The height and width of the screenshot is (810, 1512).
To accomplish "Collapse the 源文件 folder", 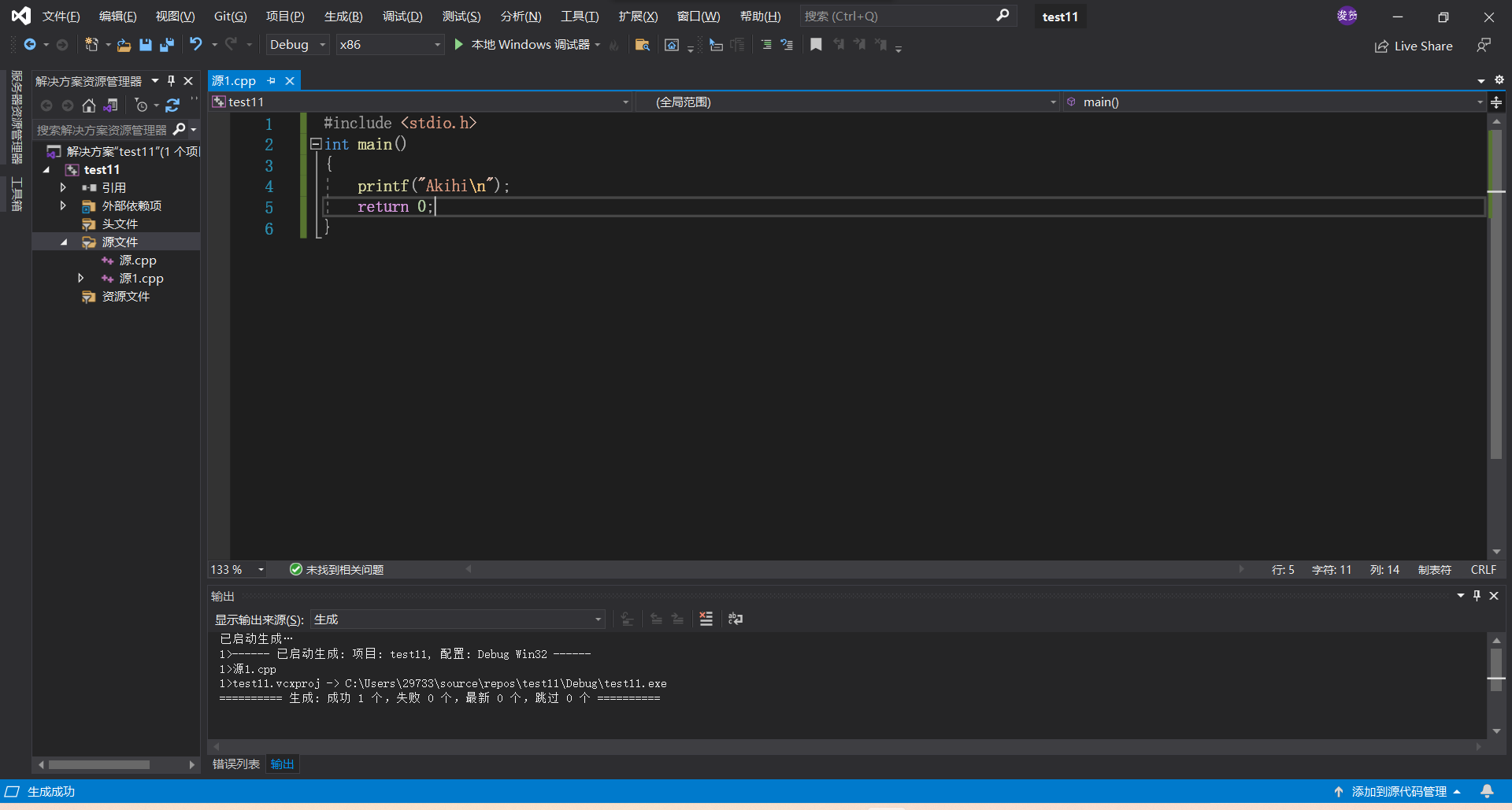I will click(x=63, y=242).
